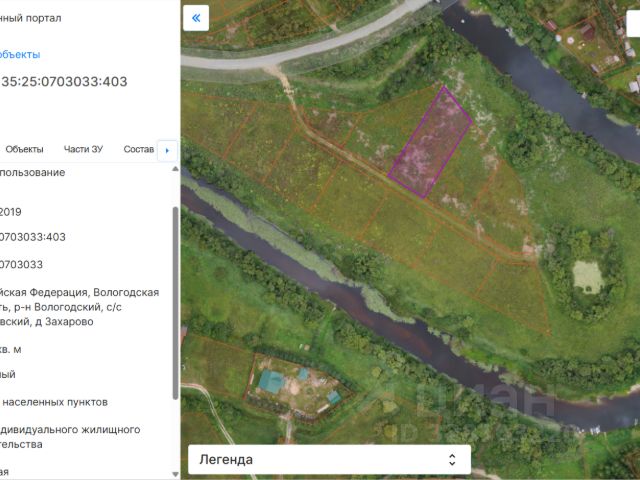This screenshot has height=480, width=640.
Task: Click the scroll up arrow in panel
Action: (176, 169)
